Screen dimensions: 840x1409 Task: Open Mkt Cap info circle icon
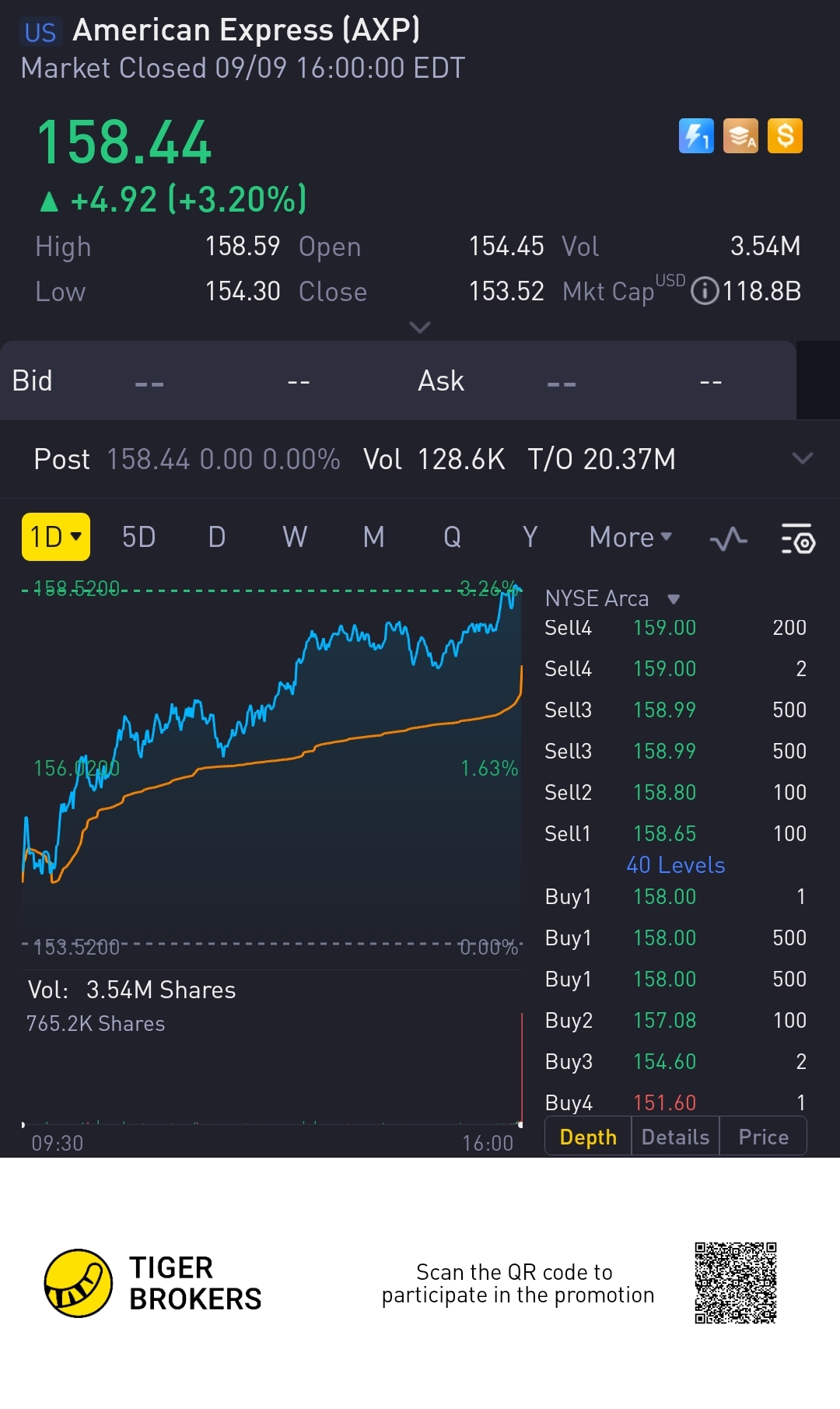(x=705, y=292)
